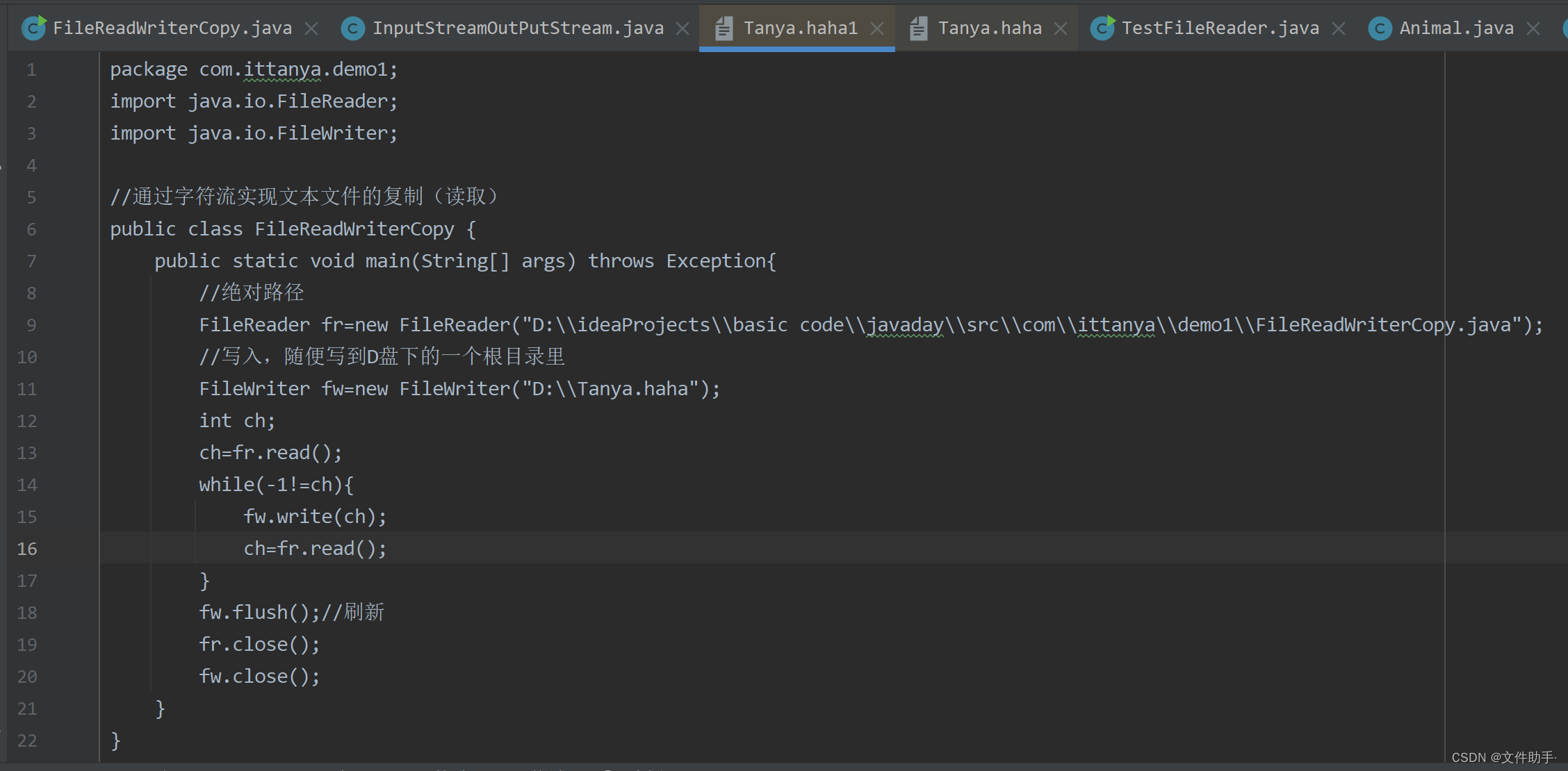The height and width of the screenshot is (771, 1568).
Task: Click 'fw.flush();' statement
Action: pos(259,613)
